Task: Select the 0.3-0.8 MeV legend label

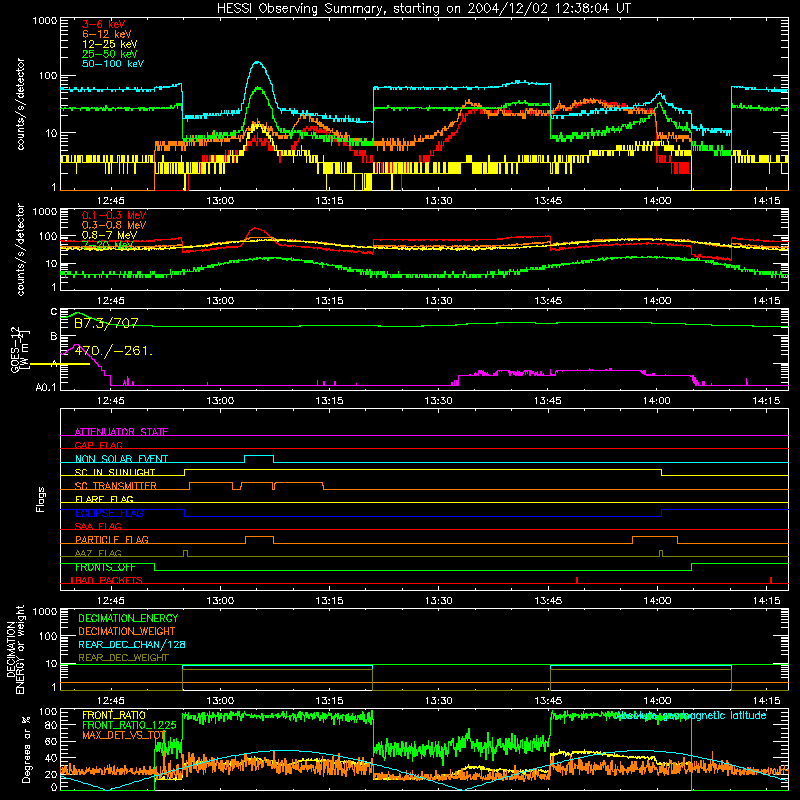Action: pyautogui.click(x=114, y=225)
